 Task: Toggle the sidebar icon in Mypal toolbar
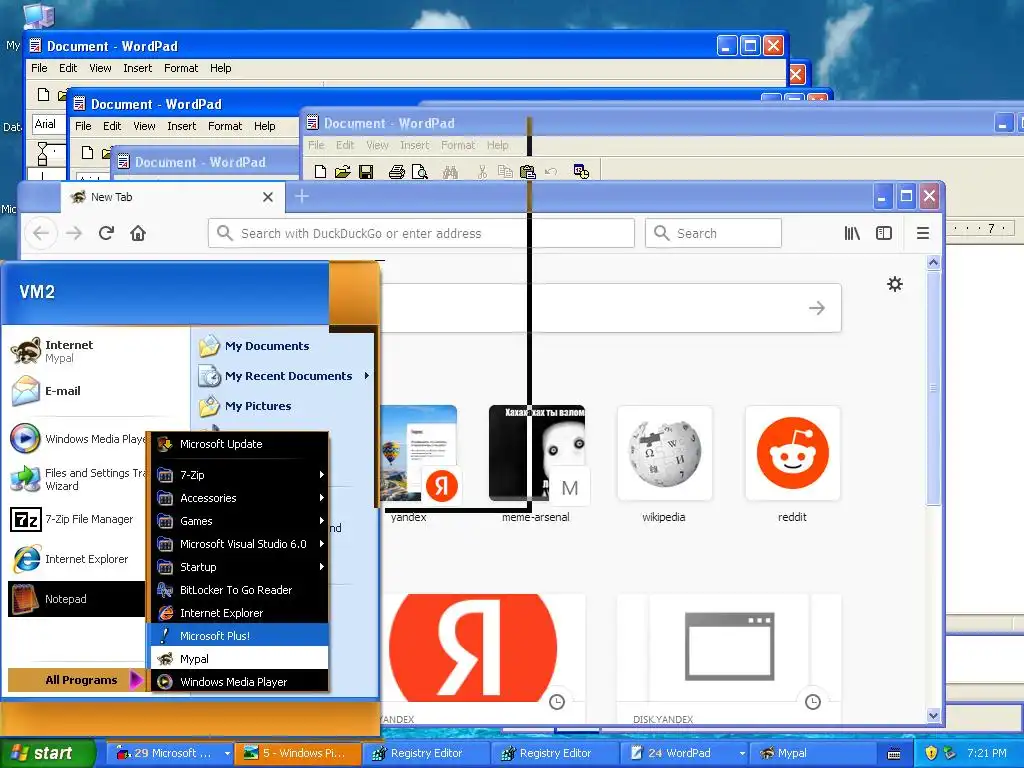coord(884,233)
